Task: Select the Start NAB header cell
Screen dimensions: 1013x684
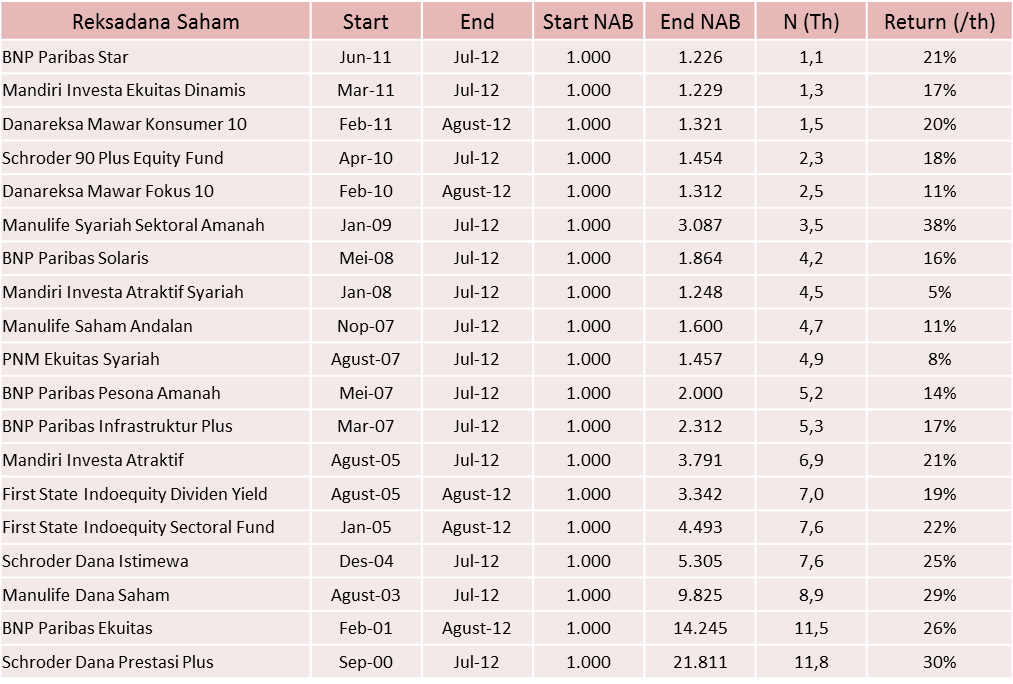Action: coord(588,22)
